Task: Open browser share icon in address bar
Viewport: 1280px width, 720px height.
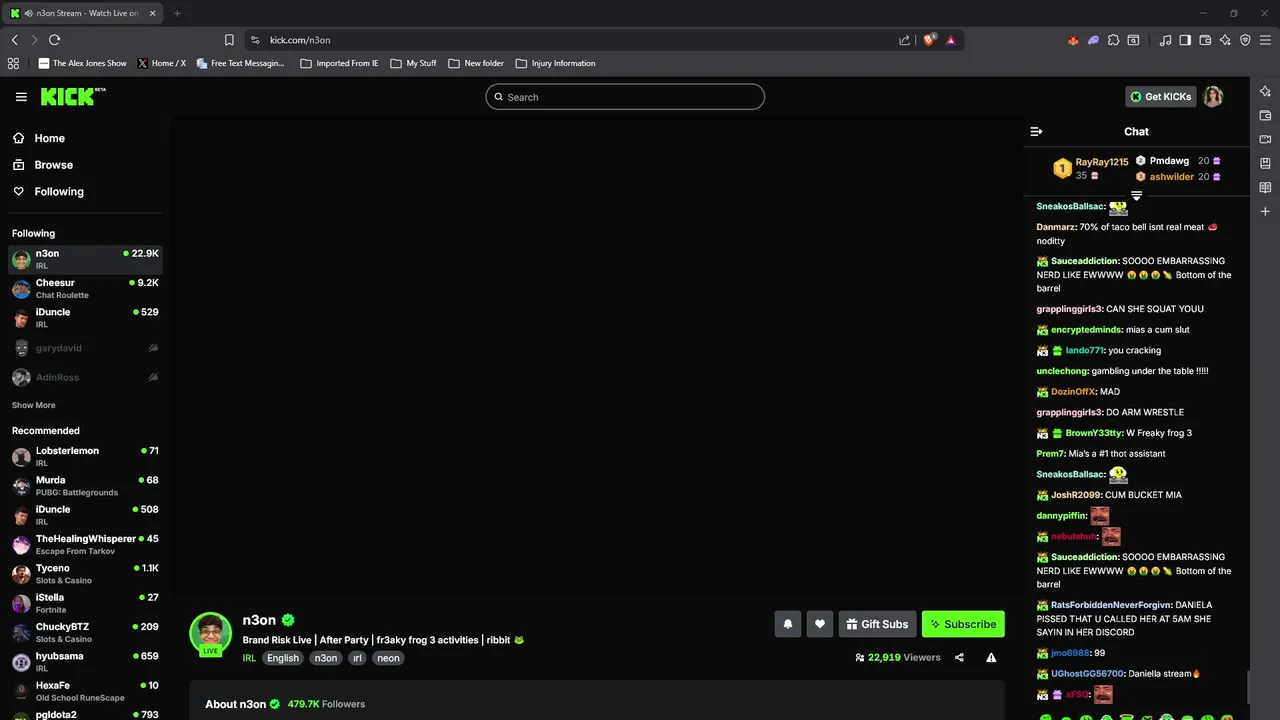Action: coord(905,40)
